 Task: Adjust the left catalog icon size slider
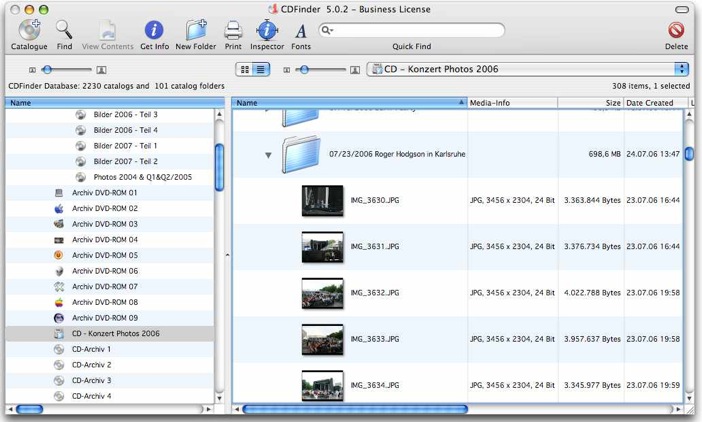[x=47, y=69]
